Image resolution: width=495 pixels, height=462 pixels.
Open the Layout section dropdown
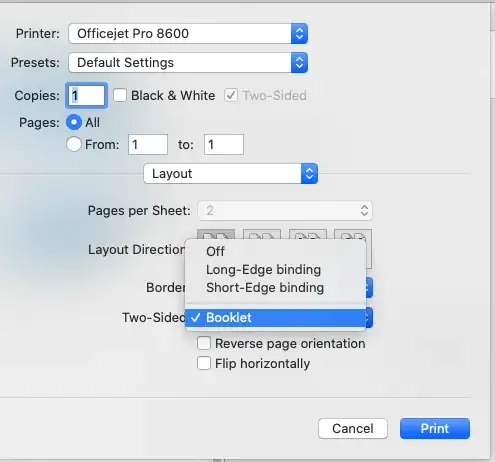pyautogui.click(x=231, y=174)
